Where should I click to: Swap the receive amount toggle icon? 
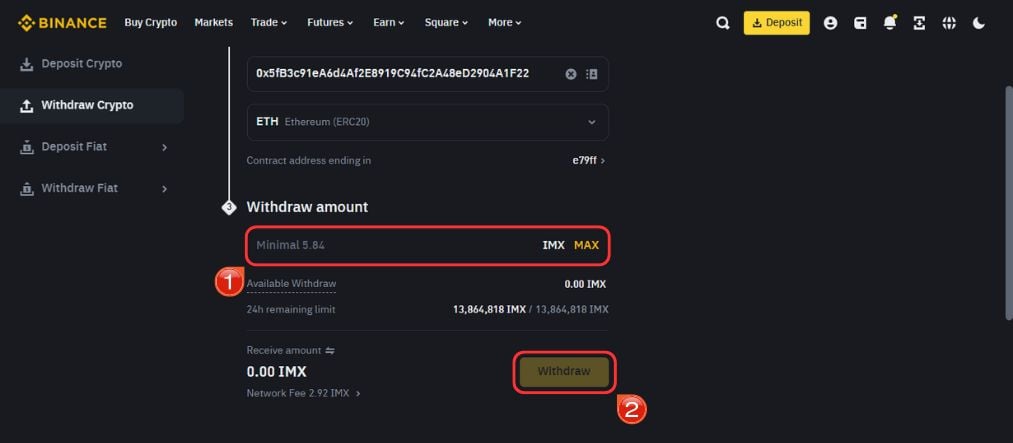pos(330,350)
